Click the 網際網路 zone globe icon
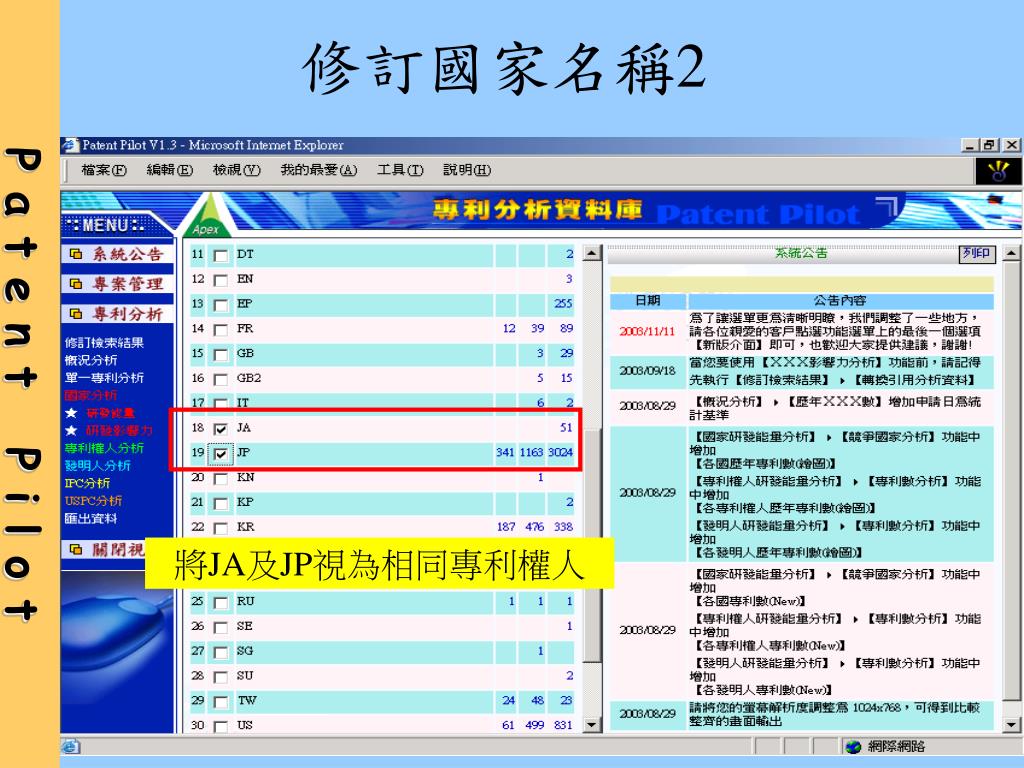The height and width of the screenshot is (768, 1024). (853, 746)
